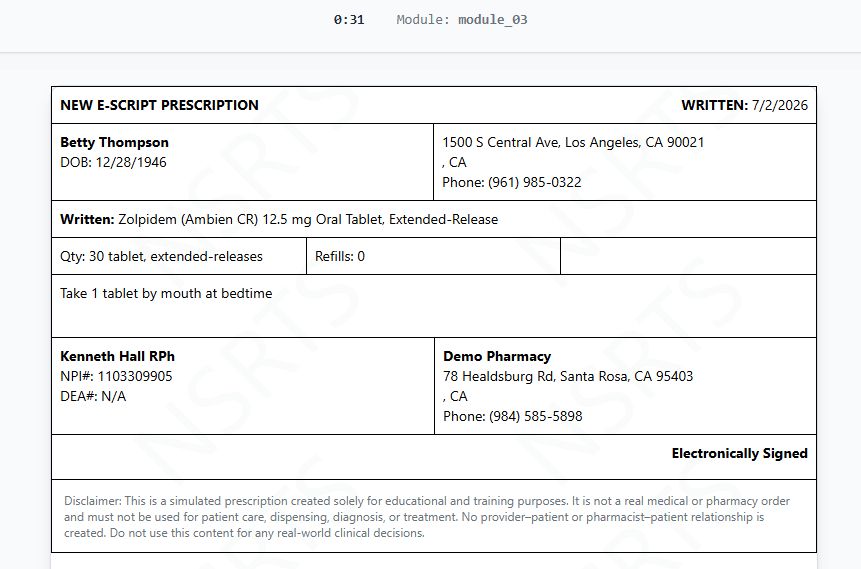
Task: Click the DEA#: N/A line
Action: click(x=93, y=396)
